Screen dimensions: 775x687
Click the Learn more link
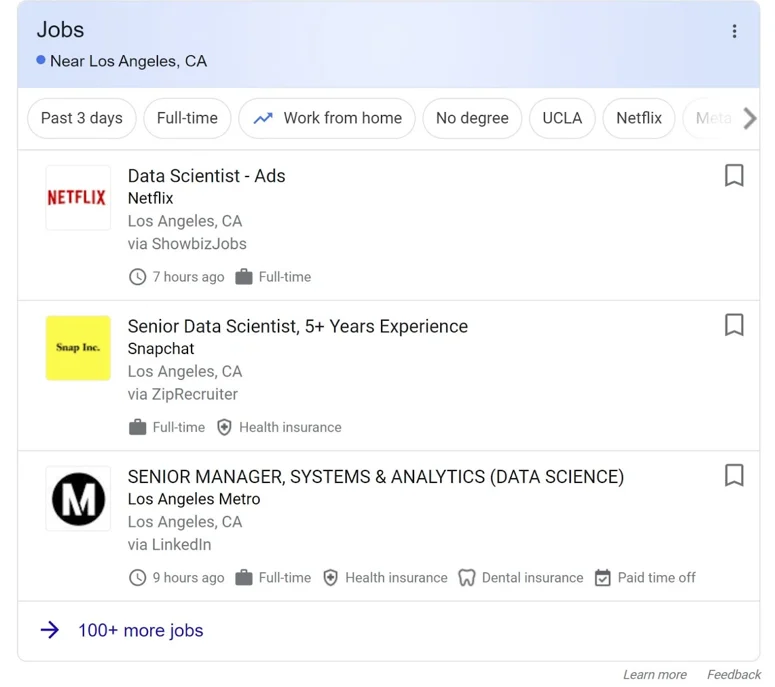654,675
